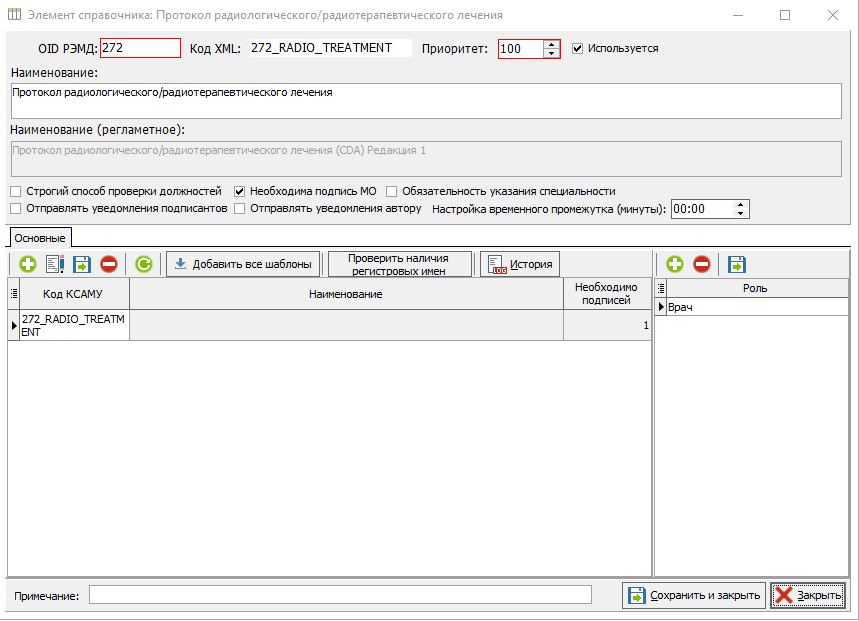Open the История log

click(520, 264)
